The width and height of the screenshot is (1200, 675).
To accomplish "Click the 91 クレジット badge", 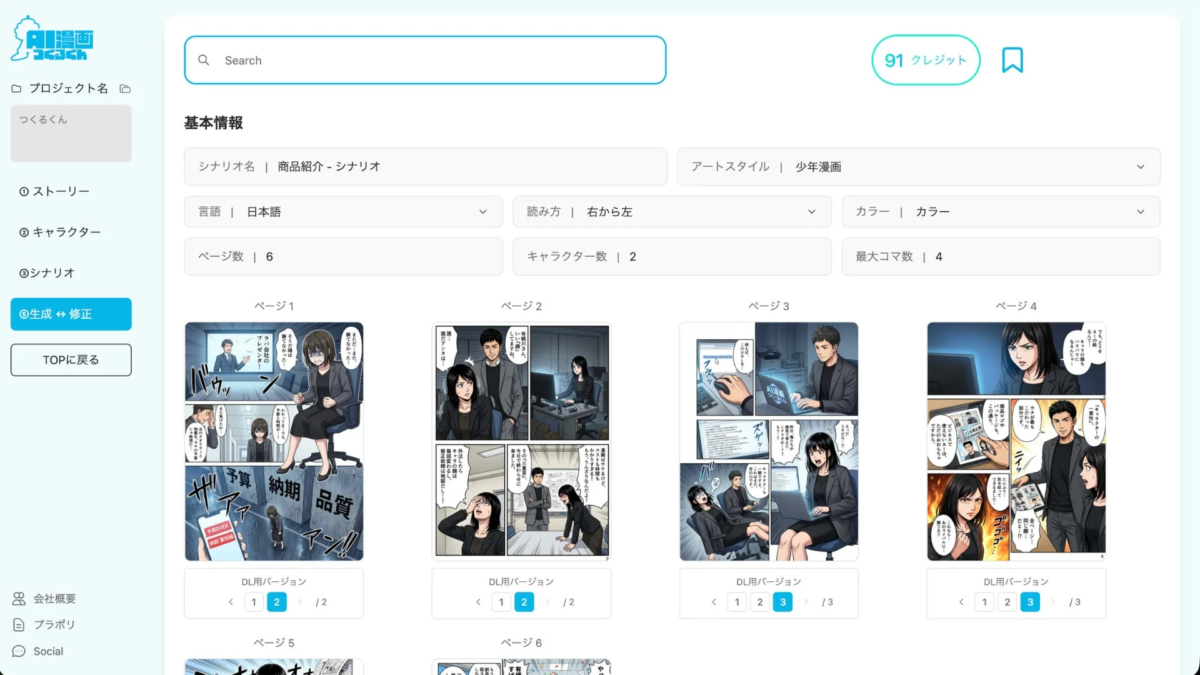I will pyautogui.click(x=925, y=59).
